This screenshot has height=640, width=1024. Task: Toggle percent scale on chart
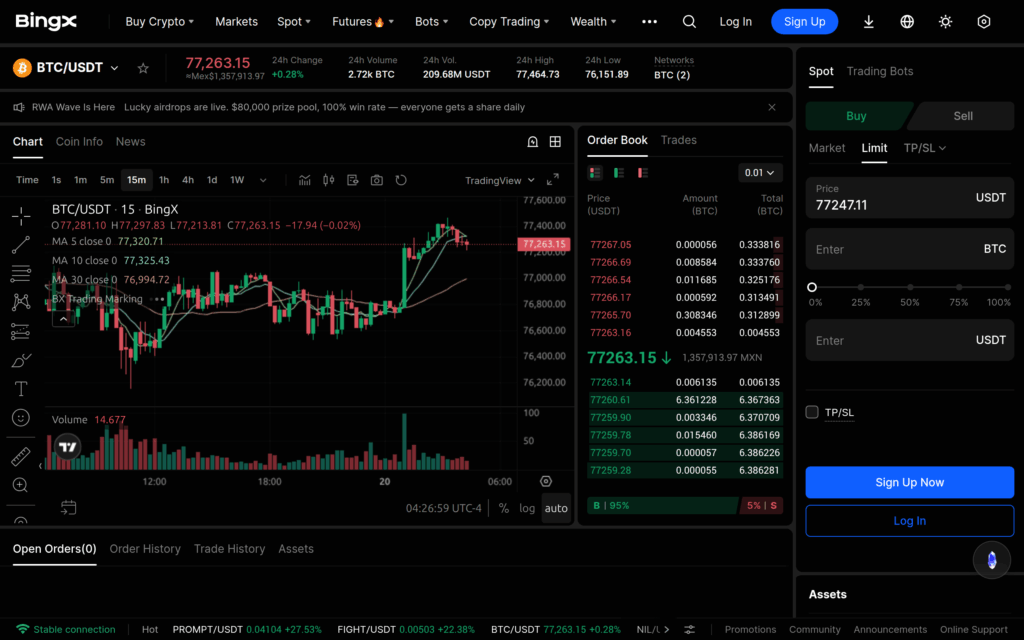coord(504,508)
